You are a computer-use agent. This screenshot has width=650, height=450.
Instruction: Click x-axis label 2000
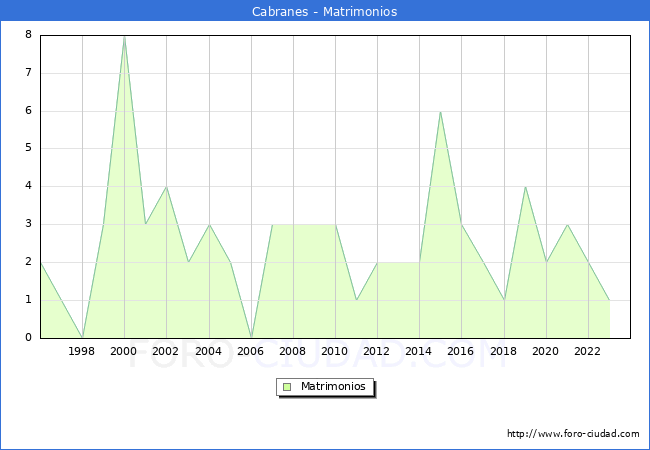click(x=124, y=351)
